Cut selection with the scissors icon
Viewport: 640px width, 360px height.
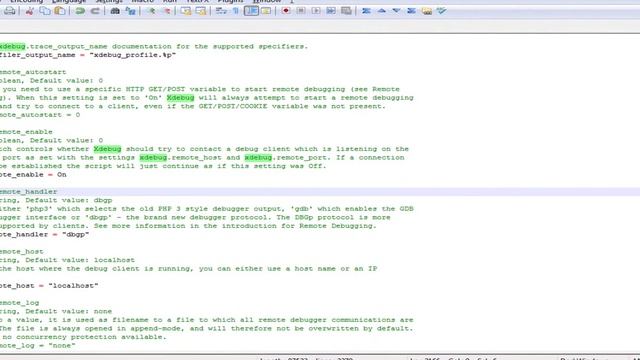tap(29, 11)
